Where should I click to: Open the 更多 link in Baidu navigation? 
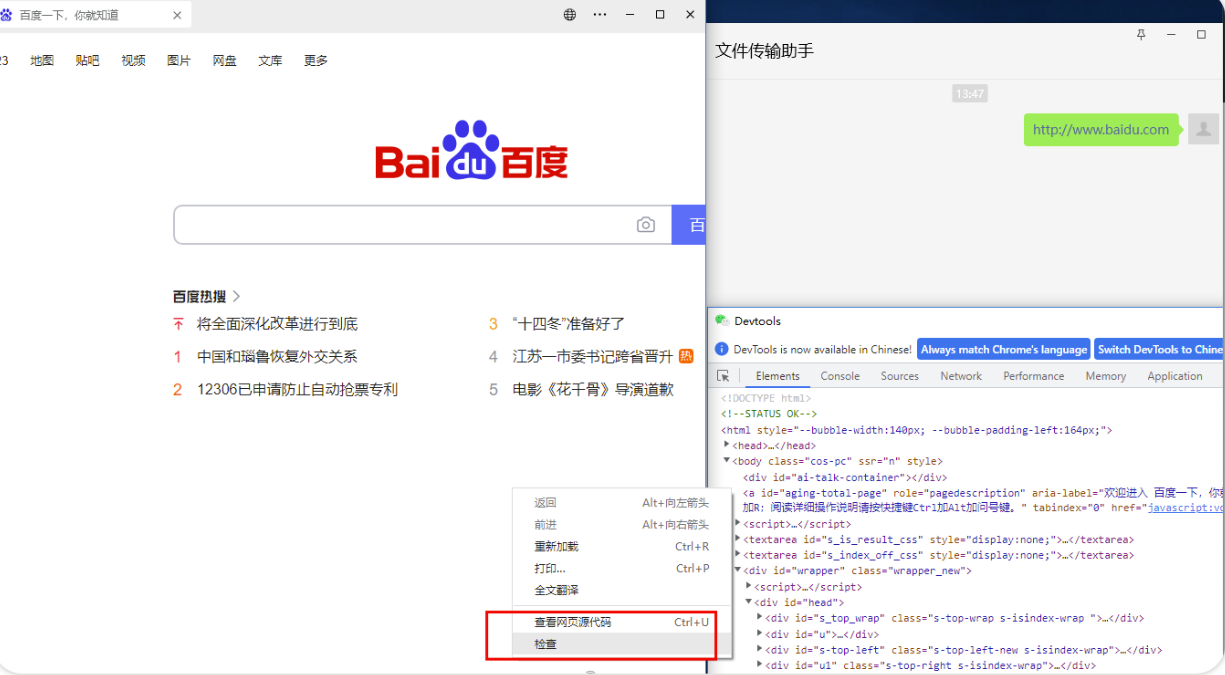click(x=316, y=60)
